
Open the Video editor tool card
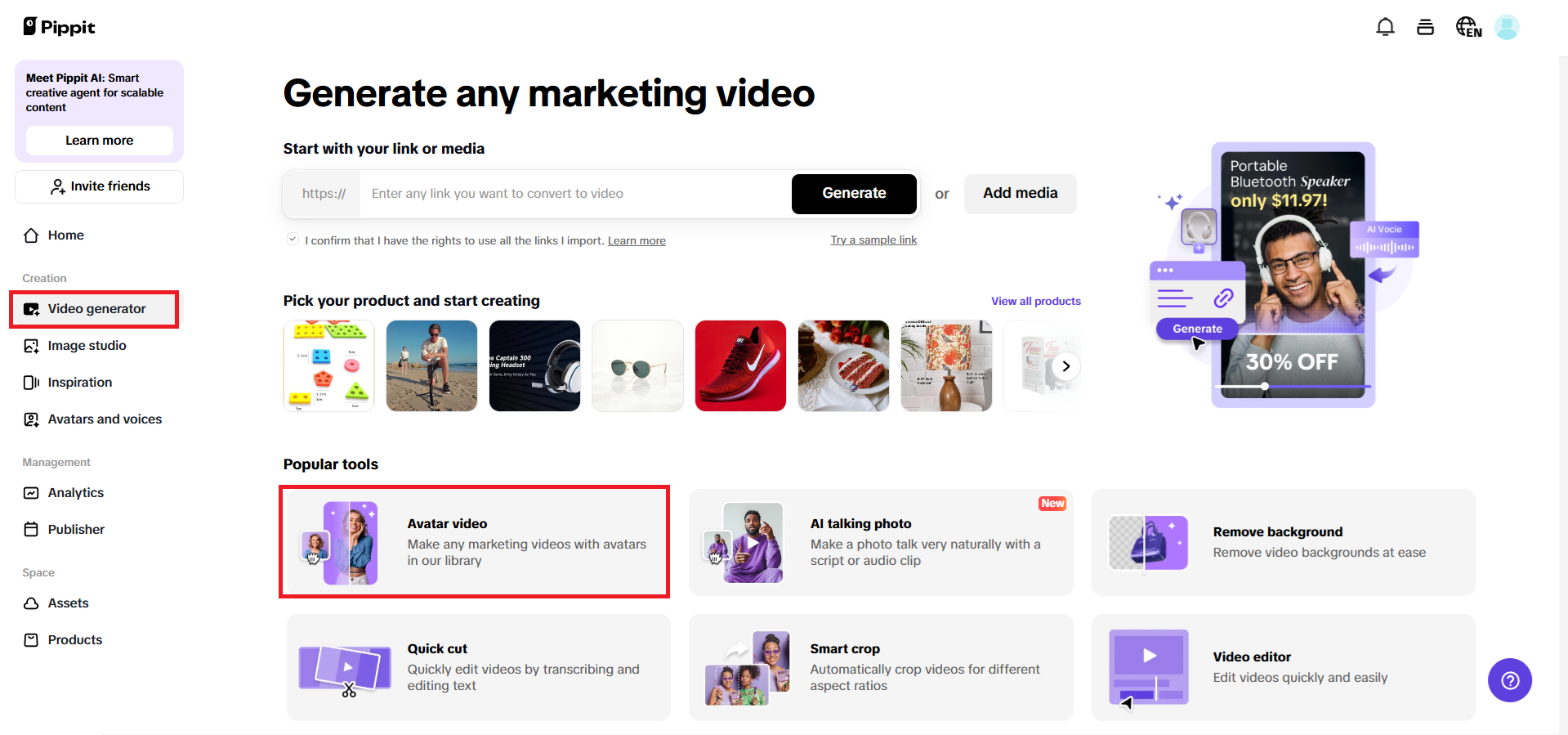1284,668
